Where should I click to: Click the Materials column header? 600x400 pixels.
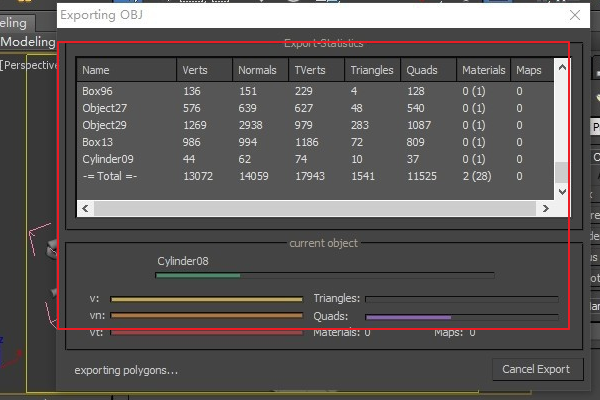[x=483, y=71]
